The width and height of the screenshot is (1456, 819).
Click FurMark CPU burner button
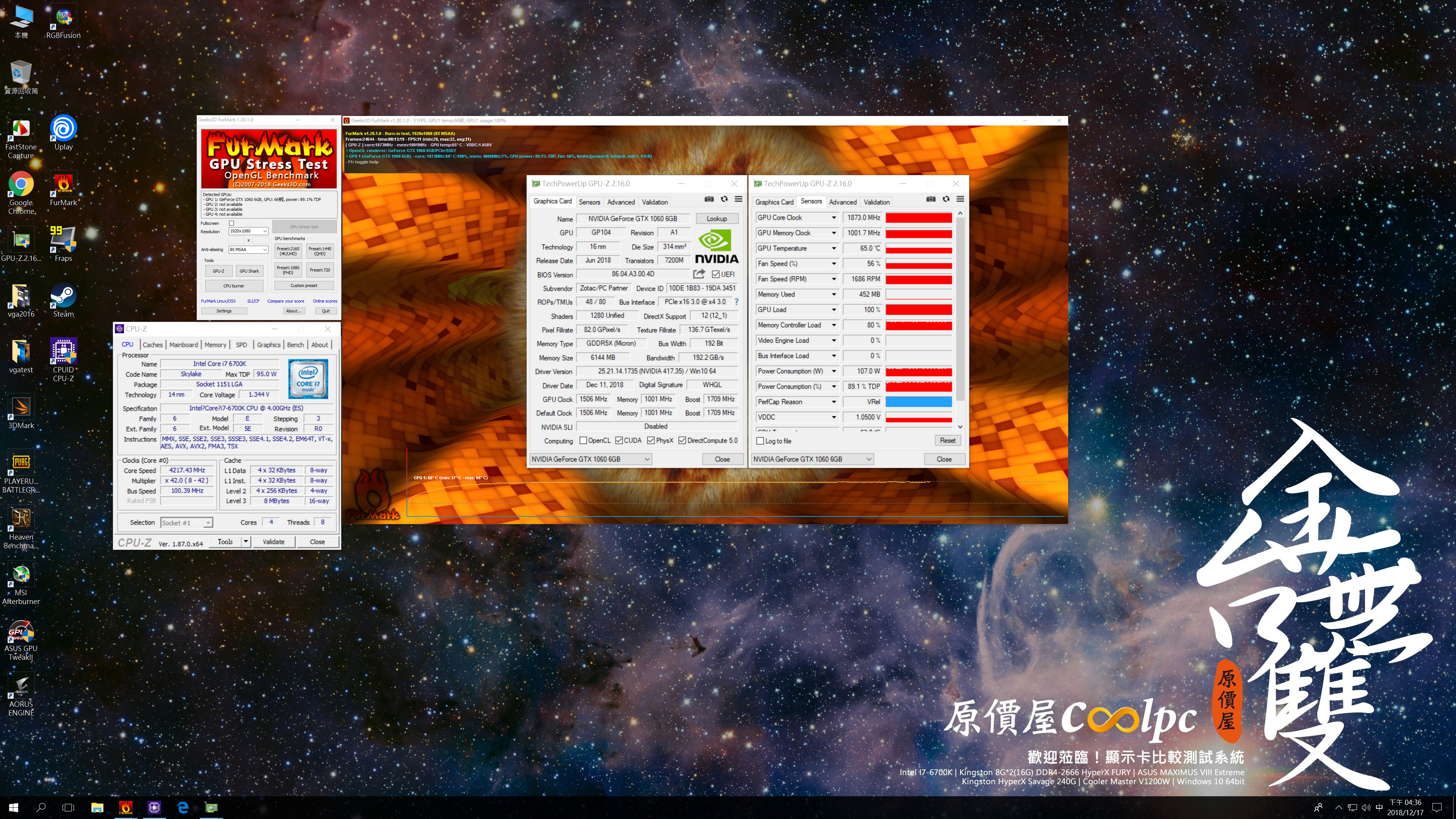coord(234,286)
